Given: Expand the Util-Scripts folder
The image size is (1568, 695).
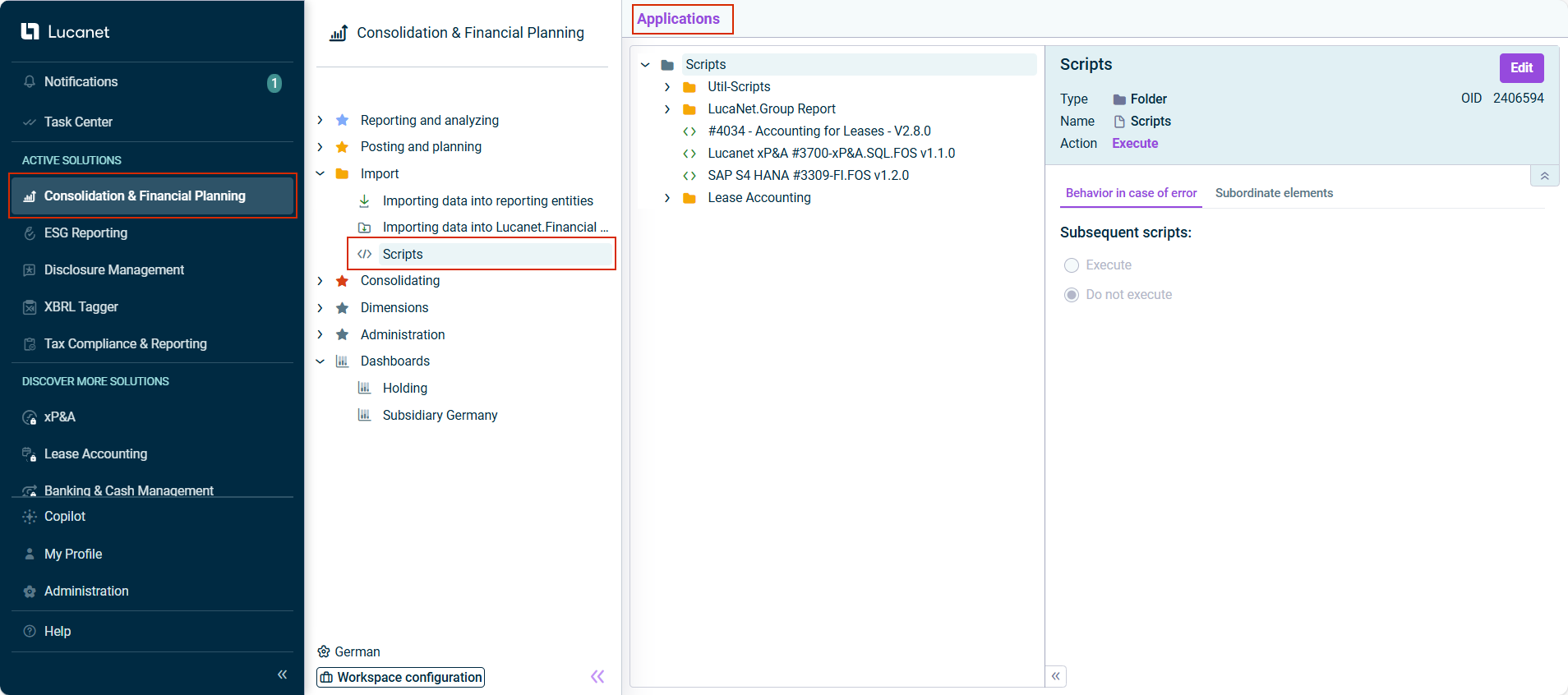Looking at the screenshot, I should click(x=667, y=87).
